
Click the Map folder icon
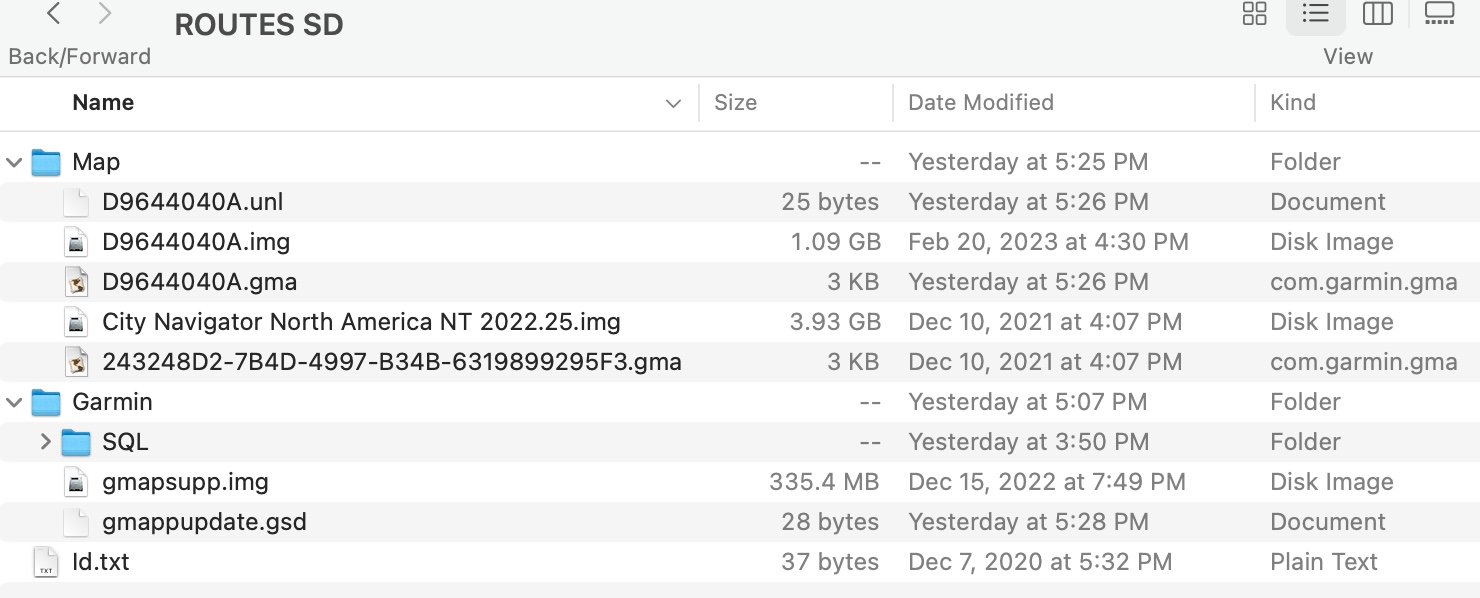pos(46,162)
